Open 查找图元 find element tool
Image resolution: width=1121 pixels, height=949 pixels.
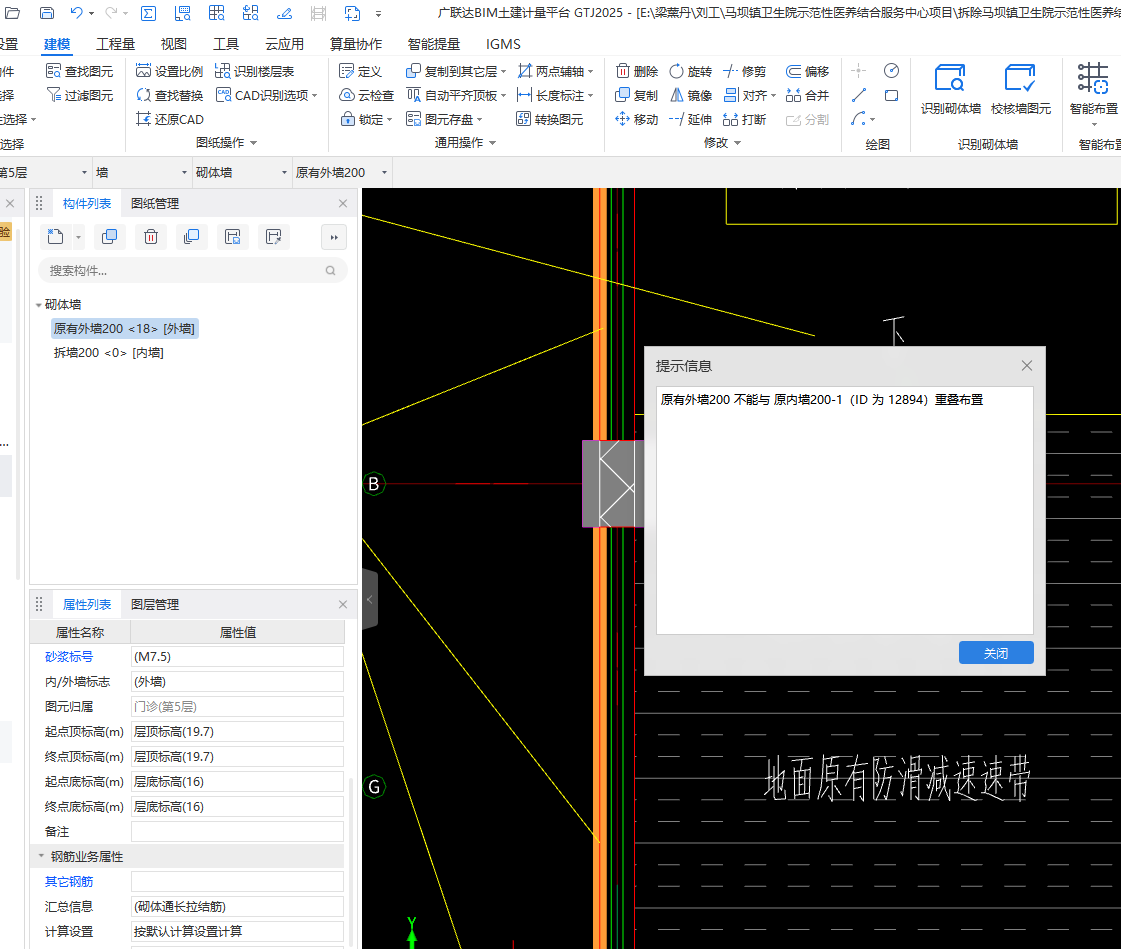point(79,72)
